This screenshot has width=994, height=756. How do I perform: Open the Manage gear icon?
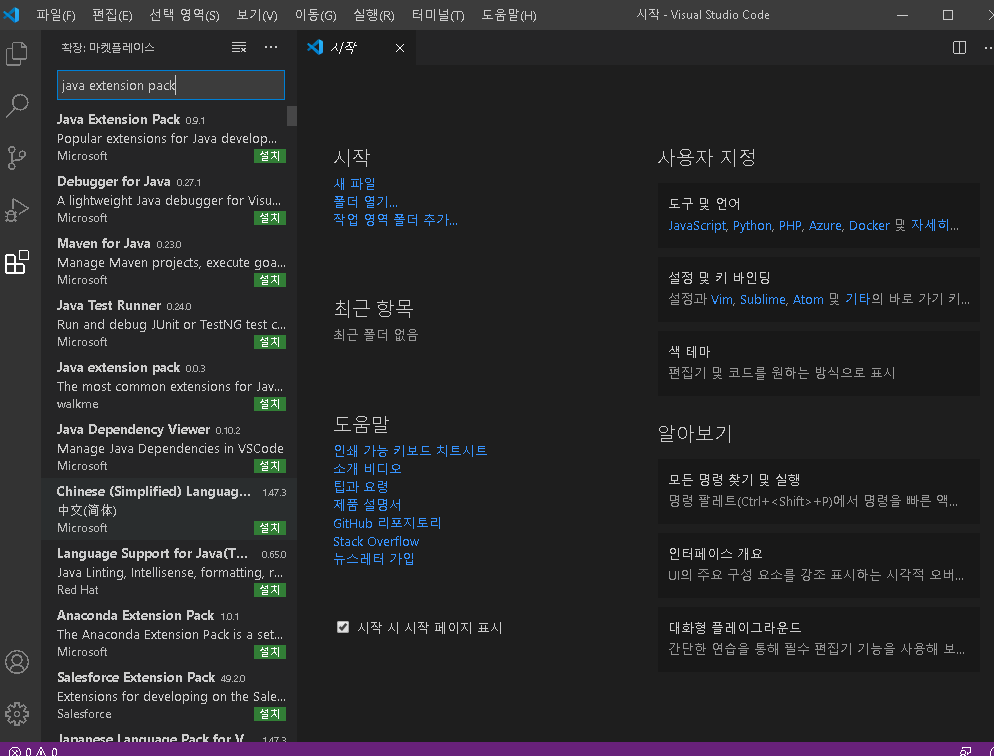[x=16, y=714]
